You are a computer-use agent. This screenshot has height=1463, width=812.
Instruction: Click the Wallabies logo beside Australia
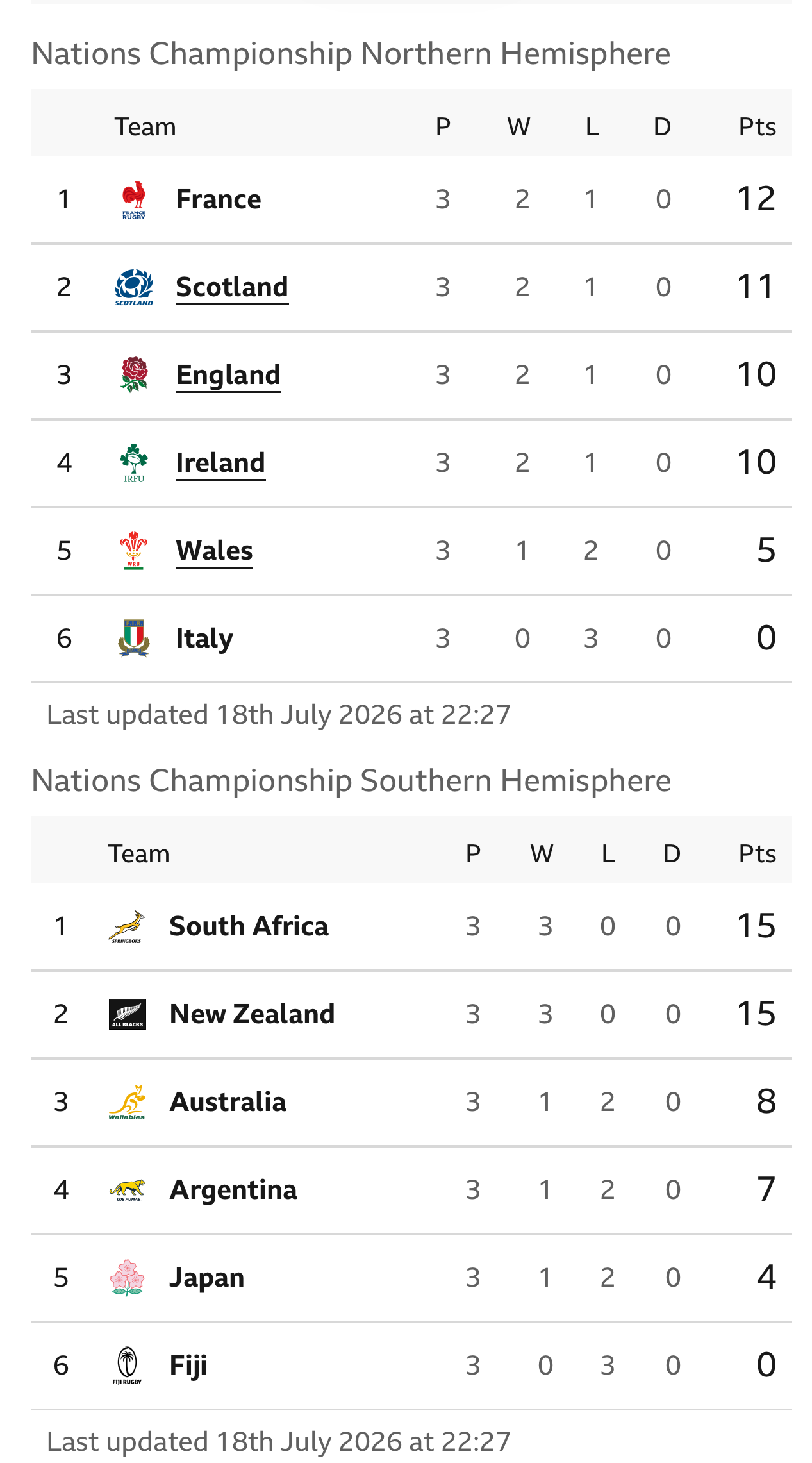[127, 1102]
